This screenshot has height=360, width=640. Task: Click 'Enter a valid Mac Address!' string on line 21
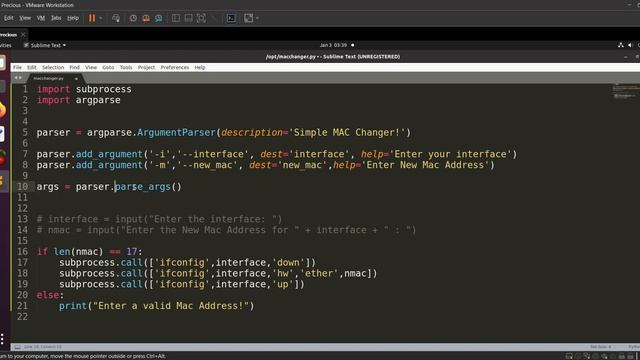(x=171, y=306)
